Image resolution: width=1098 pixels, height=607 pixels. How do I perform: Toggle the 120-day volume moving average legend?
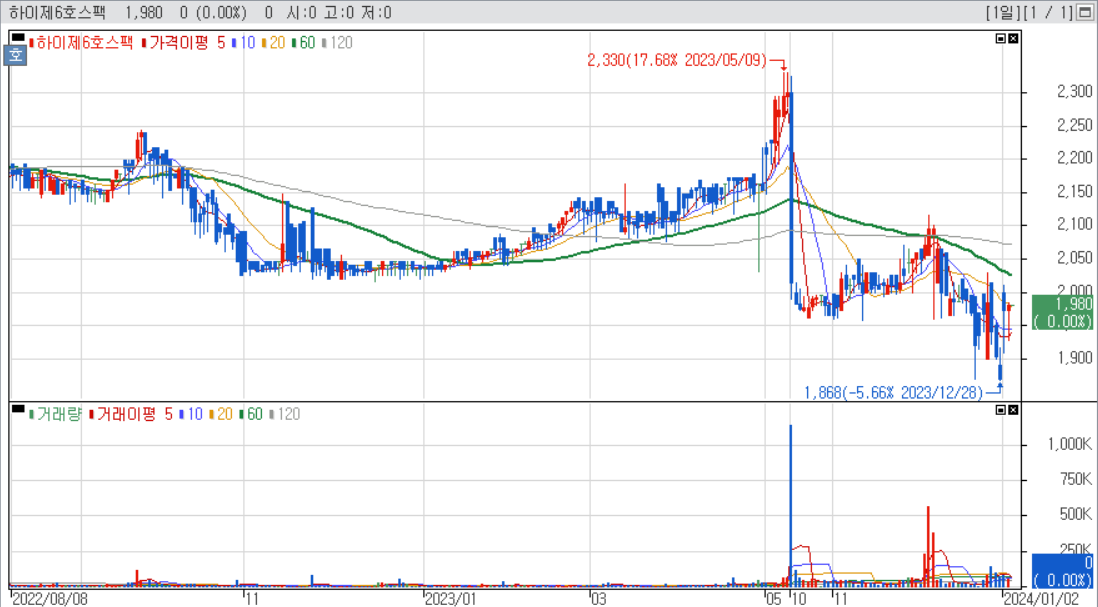[x=285, y=414]
